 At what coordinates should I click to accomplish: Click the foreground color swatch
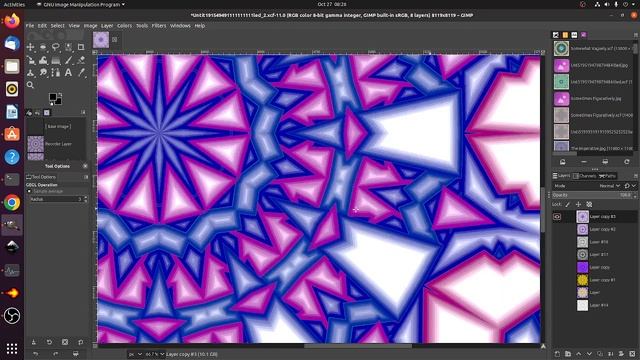53,97
